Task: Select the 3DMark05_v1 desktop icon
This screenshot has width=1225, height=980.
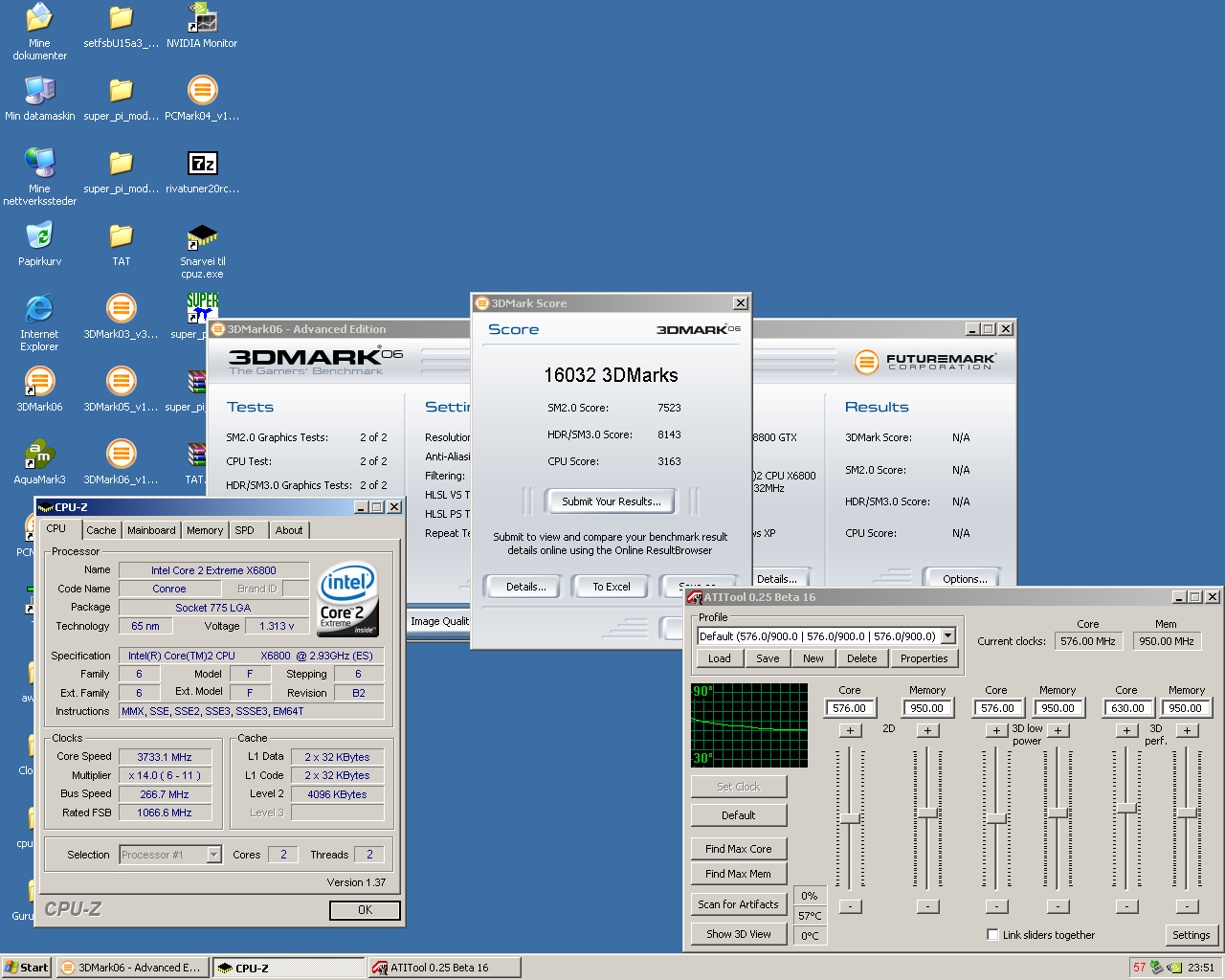Action: pos(121,390)
